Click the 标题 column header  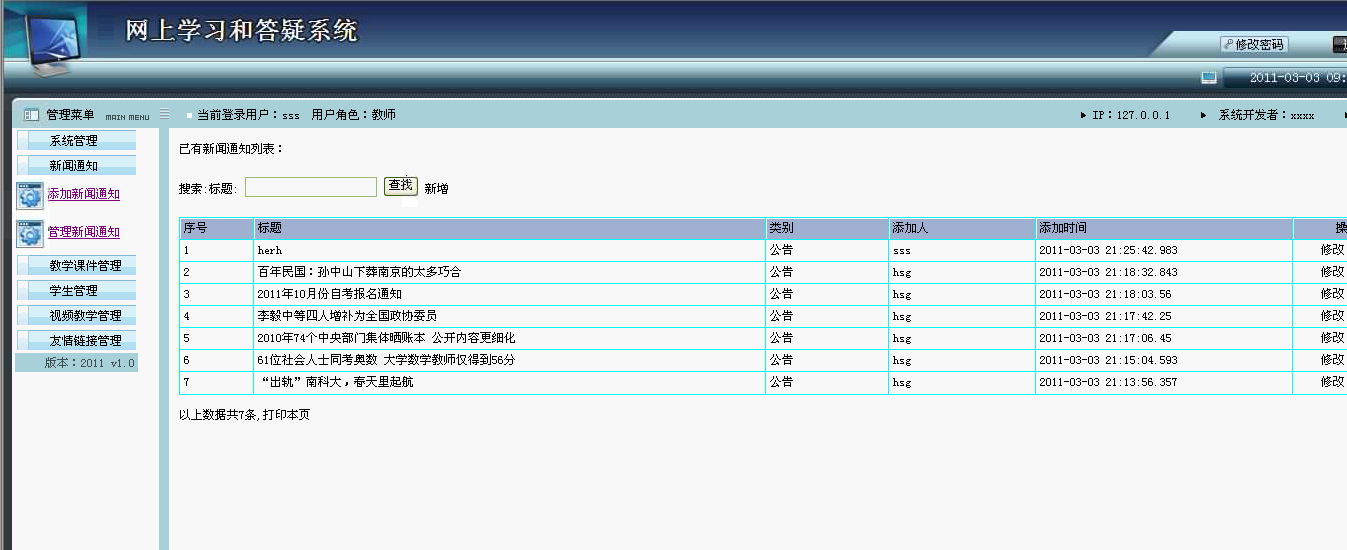[510, 229]
